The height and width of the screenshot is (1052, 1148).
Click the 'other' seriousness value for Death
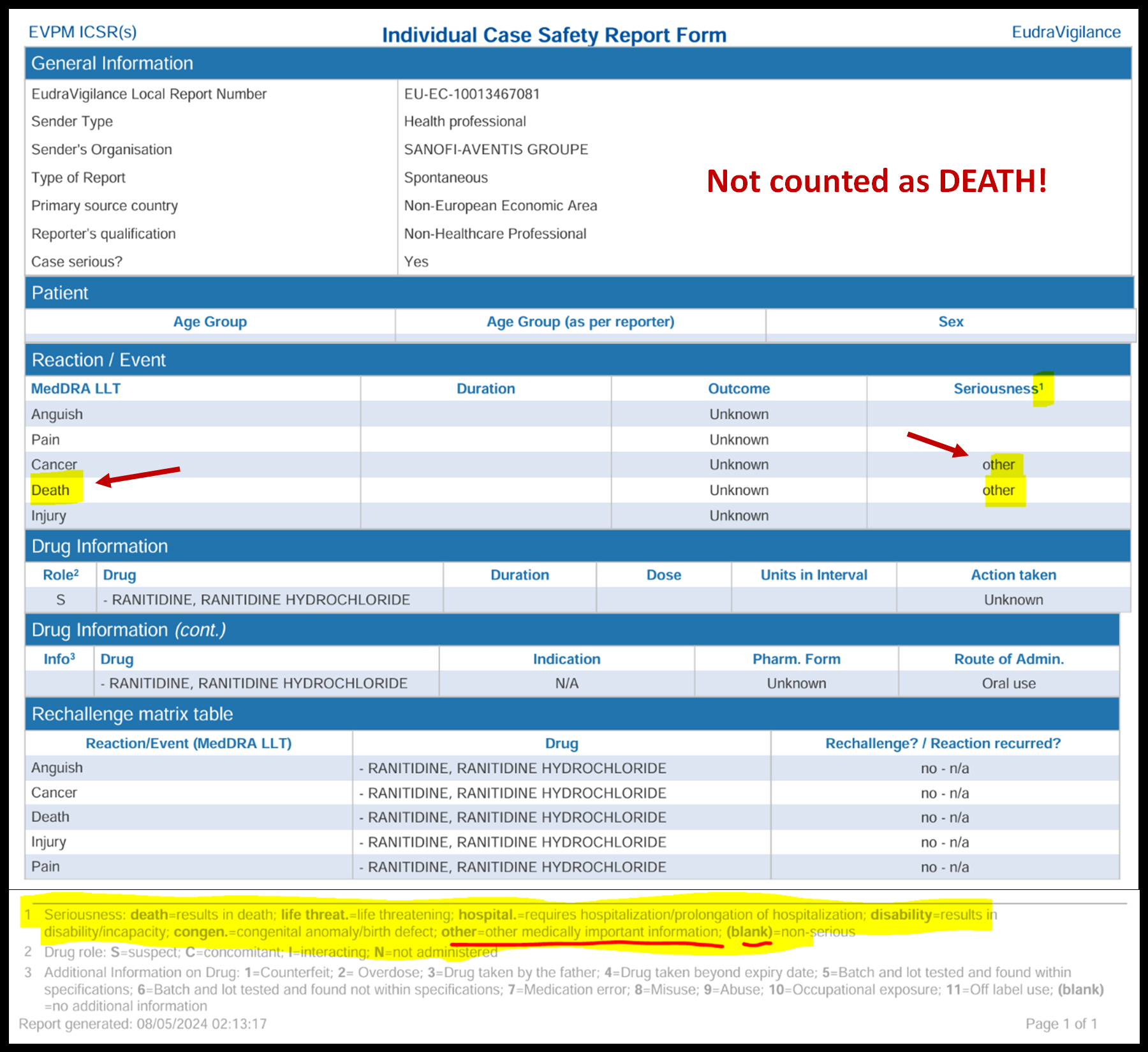coord(998,491)
